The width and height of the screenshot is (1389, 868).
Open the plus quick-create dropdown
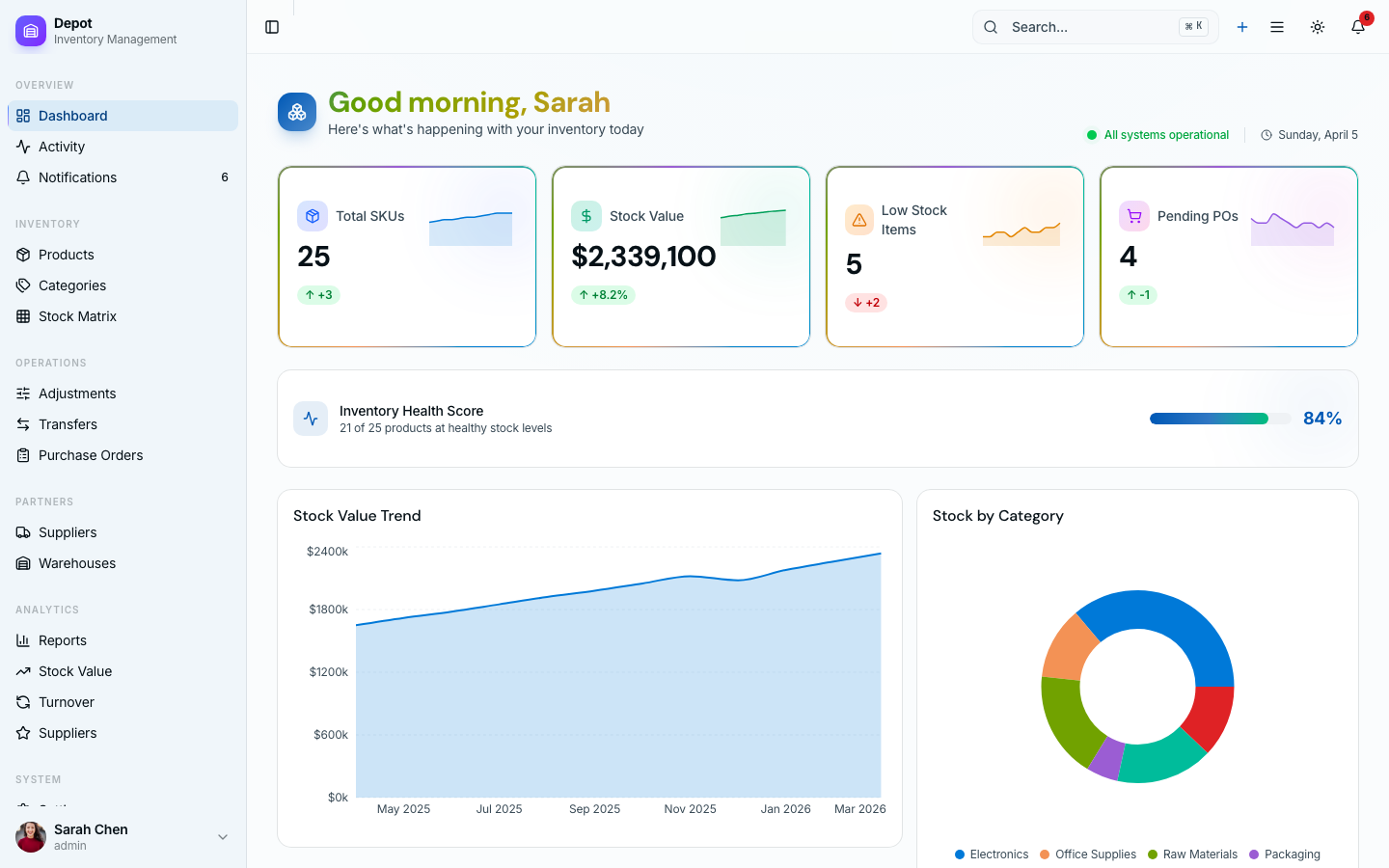tap(1242, 27)
